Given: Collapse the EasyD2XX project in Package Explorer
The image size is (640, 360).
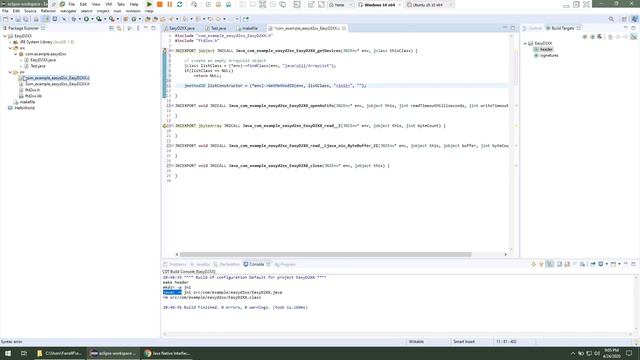Looking at the screenshot, I should pos(5,36).
